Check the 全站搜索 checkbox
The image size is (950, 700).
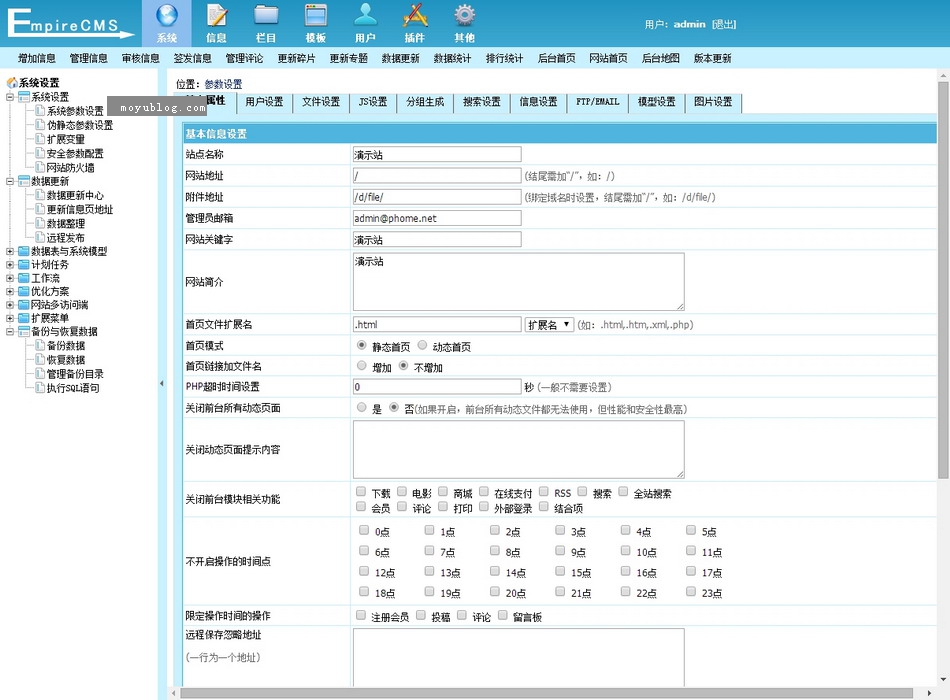point(623,492)
